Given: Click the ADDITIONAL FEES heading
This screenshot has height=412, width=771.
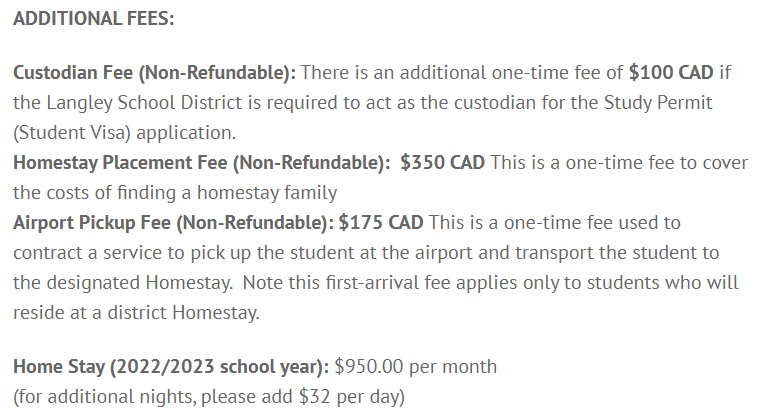Looking at the screenshot, I should (93, 19).
